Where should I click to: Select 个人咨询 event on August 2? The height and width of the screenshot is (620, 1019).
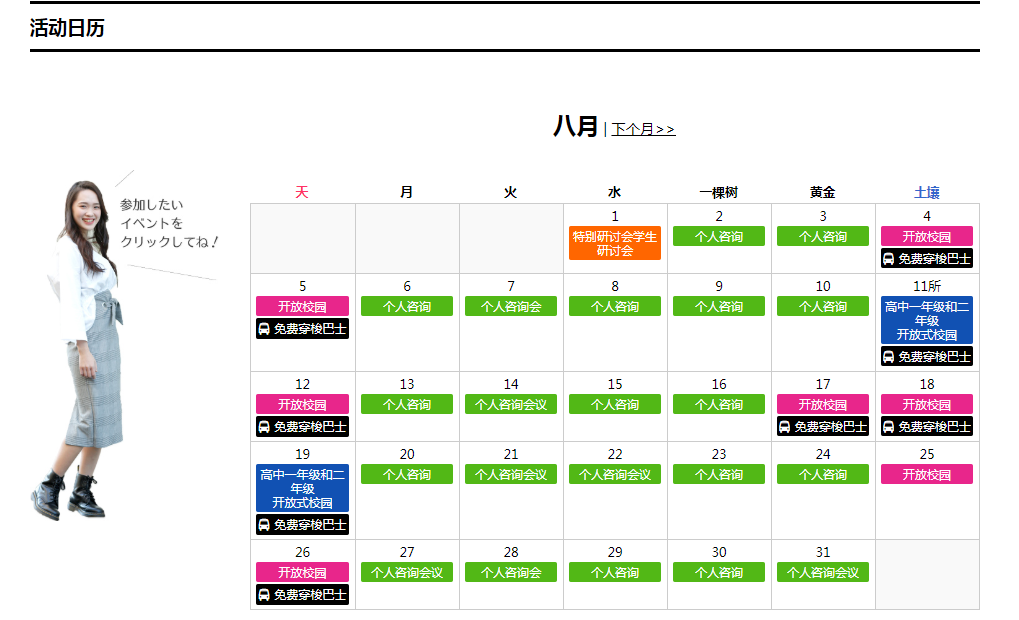point(718,236)
